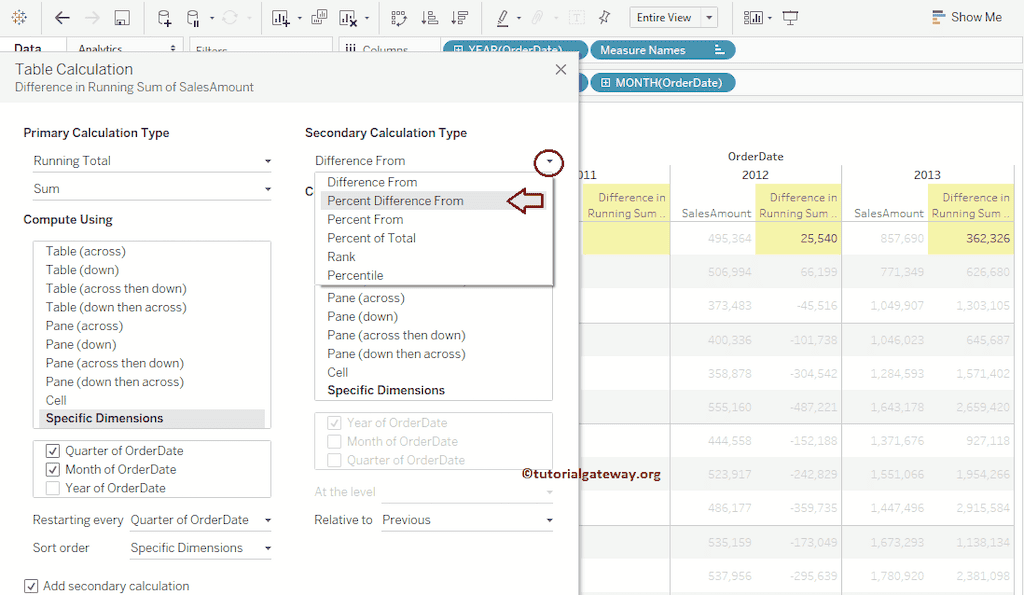1024x595 pixels.
Task: Select Cell in primary Compute Using list
Action: coord(152,400)
